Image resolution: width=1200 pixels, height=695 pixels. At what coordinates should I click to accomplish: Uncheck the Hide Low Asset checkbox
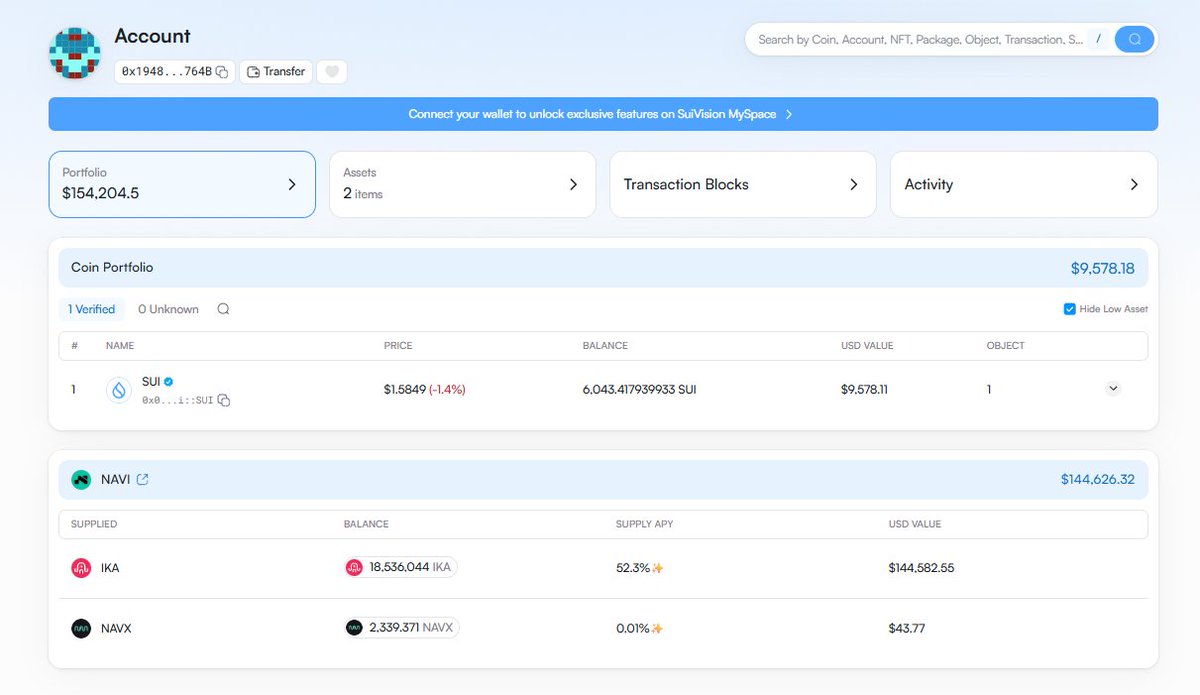tap(1069, 309)
